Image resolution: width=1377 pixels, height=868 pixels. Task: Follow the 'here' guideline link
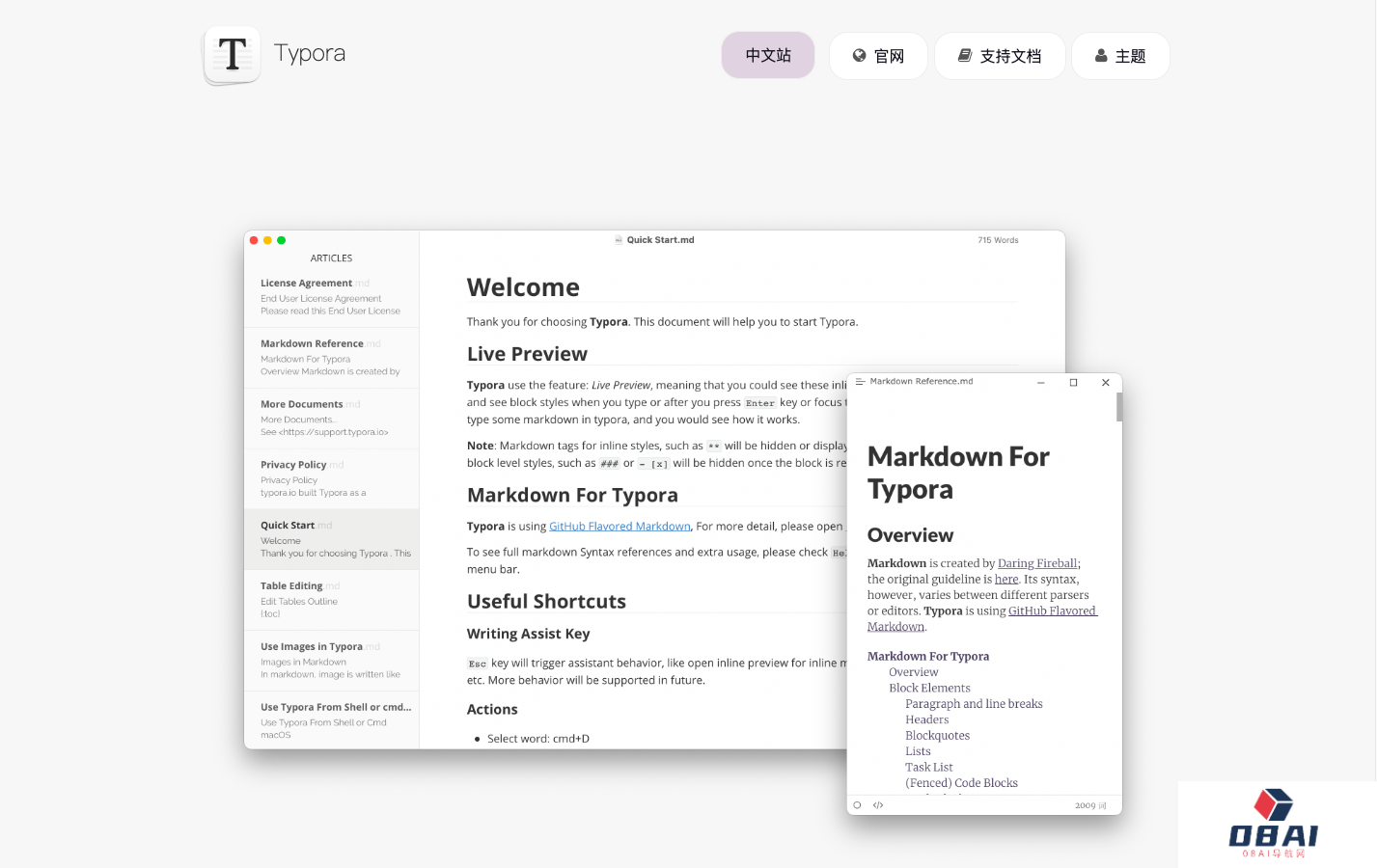1006,580
